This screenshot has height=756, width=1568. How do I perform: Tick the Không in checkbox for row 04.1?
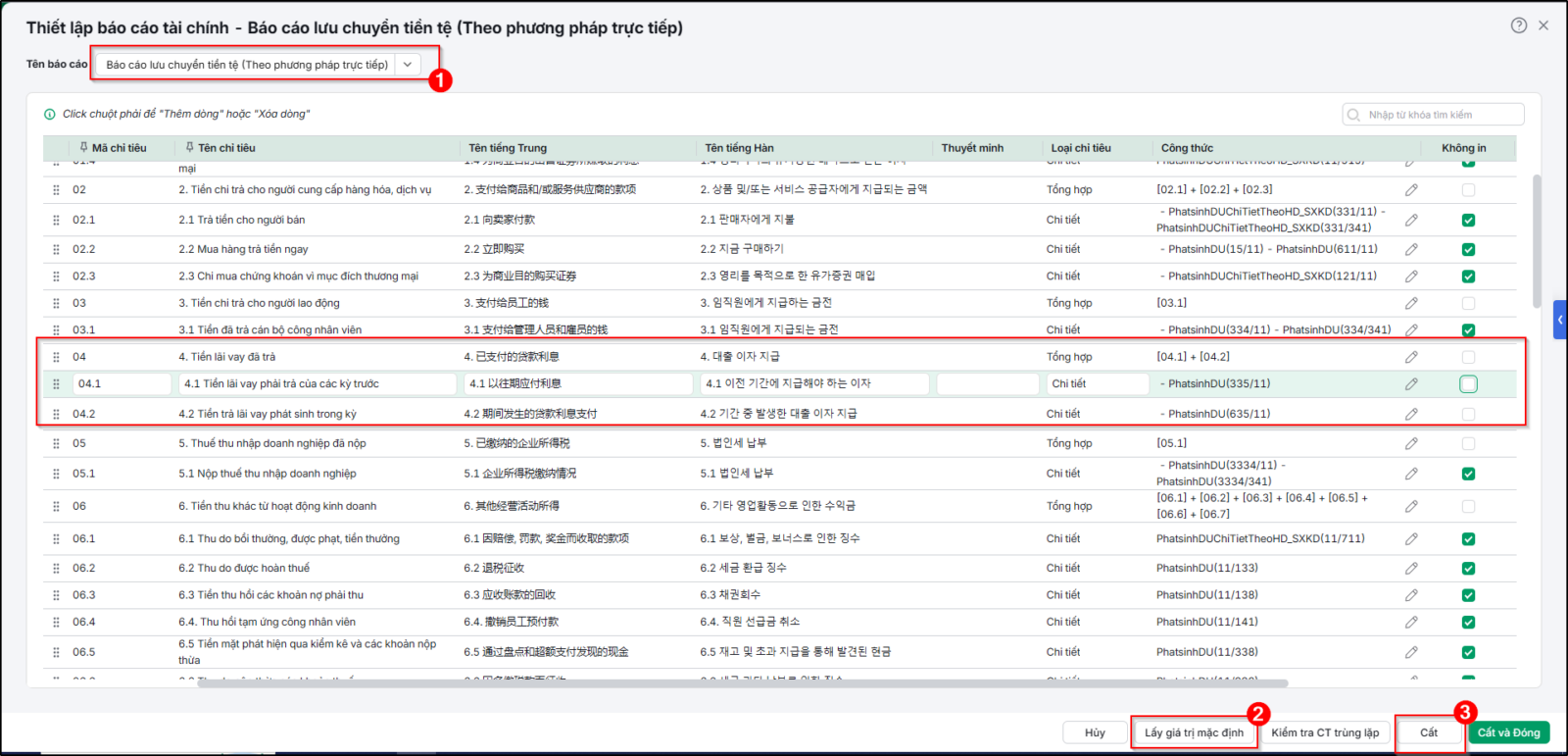pyautogui.click(x=1468, y=383)
